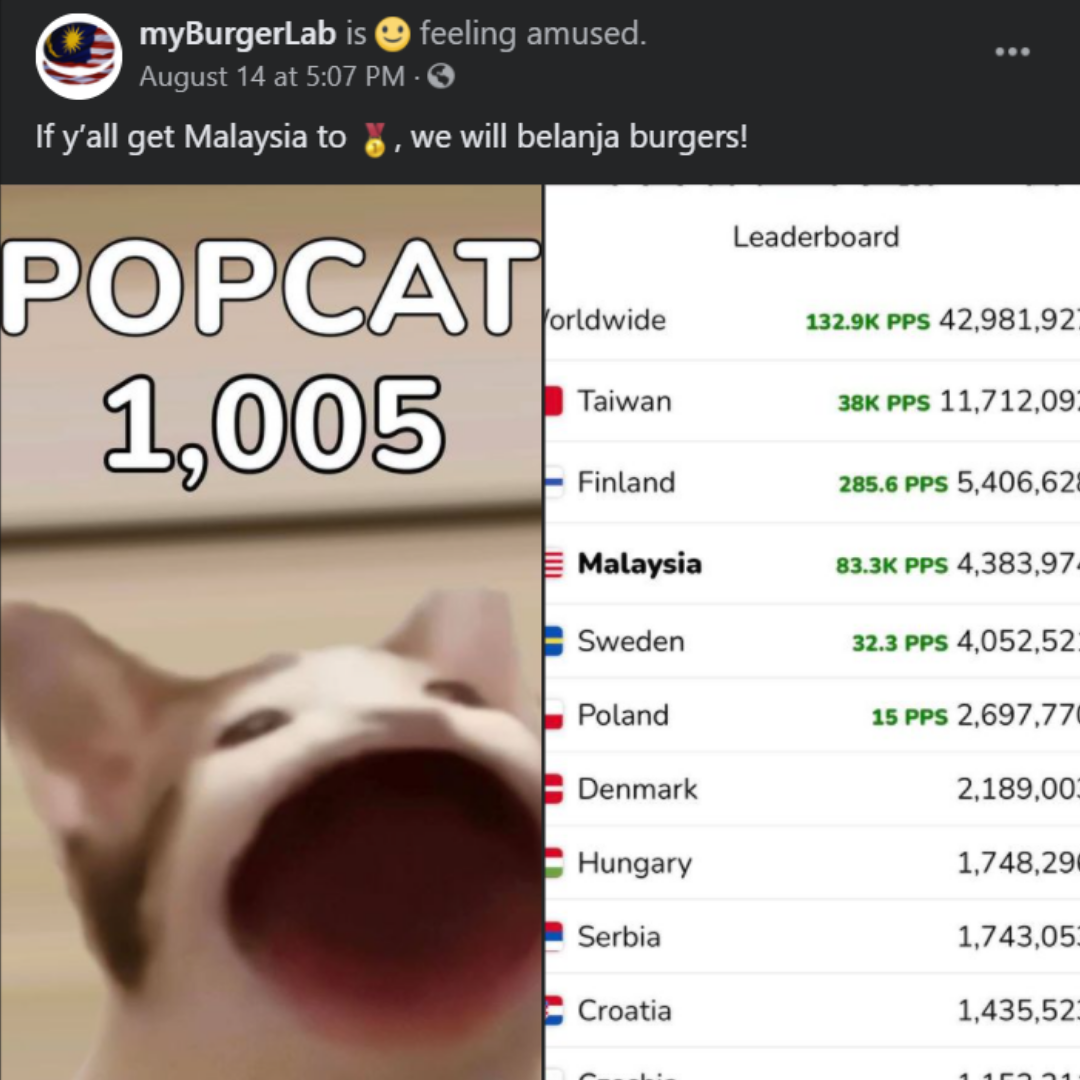This screenshot has width=1080, height=1080.
Task: Click the Leaderboard heading
Action: (x=816, y=237)
